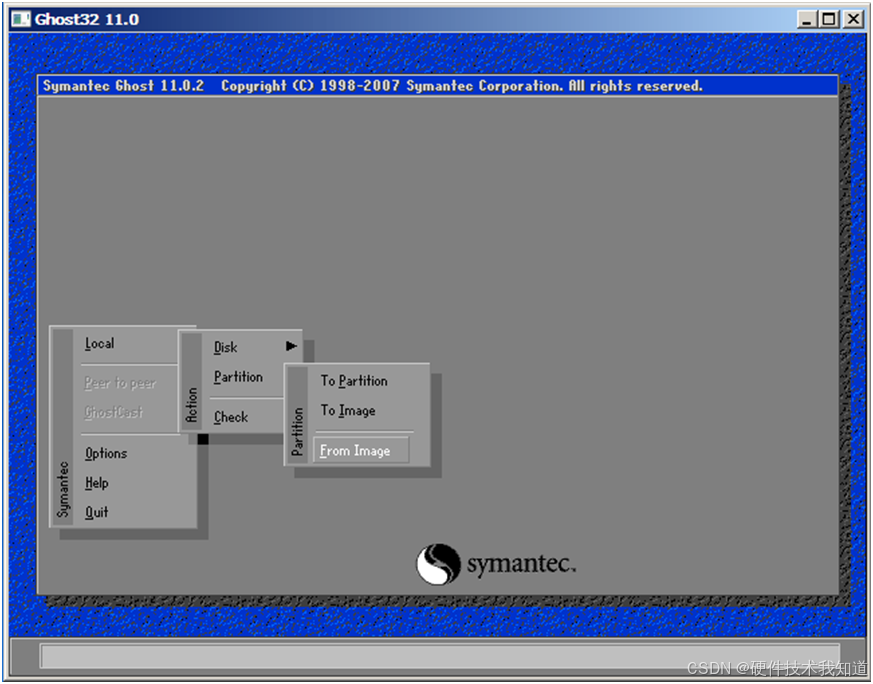Expand the Disk submenu arrow
This screenshot has height=684, width=873.
[291, 346]
